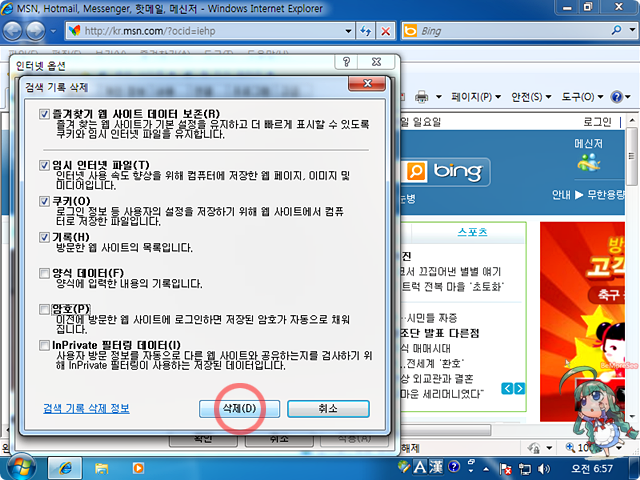Image resolution: width=640 pixels, height=480 pixels.
Task: Enable the 양식 데이터 checkbox
Action: [x=44, y=272]
